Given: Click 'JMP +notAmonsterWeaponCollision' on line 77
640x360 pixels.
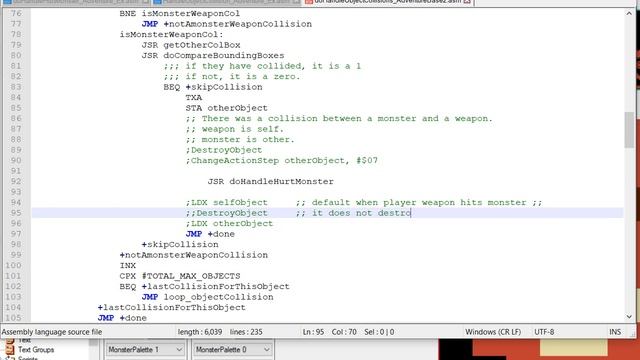Looking at the screenshot, I should (227, 24).
